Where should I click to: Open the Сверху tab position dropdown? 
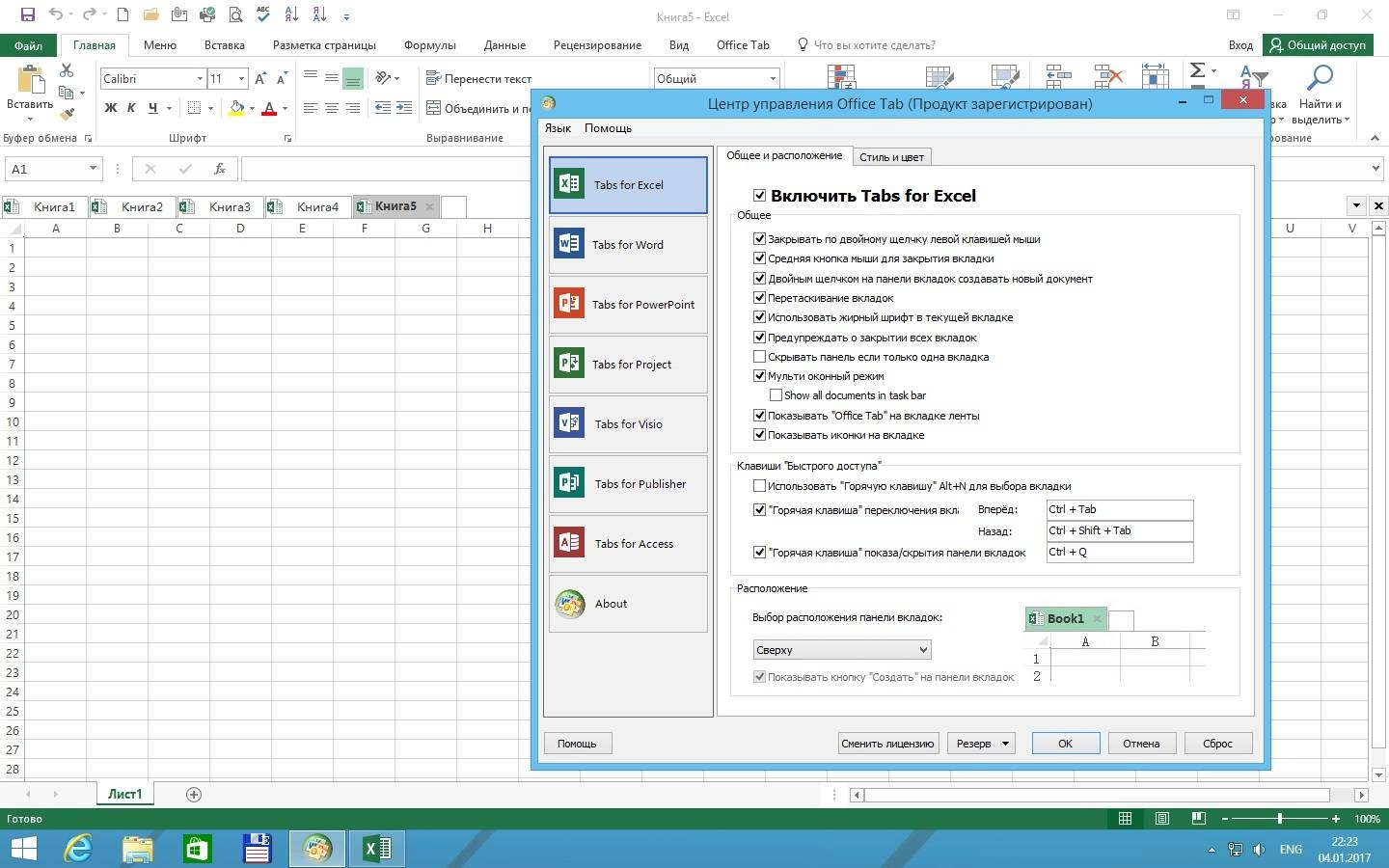[x=842, y=650]
